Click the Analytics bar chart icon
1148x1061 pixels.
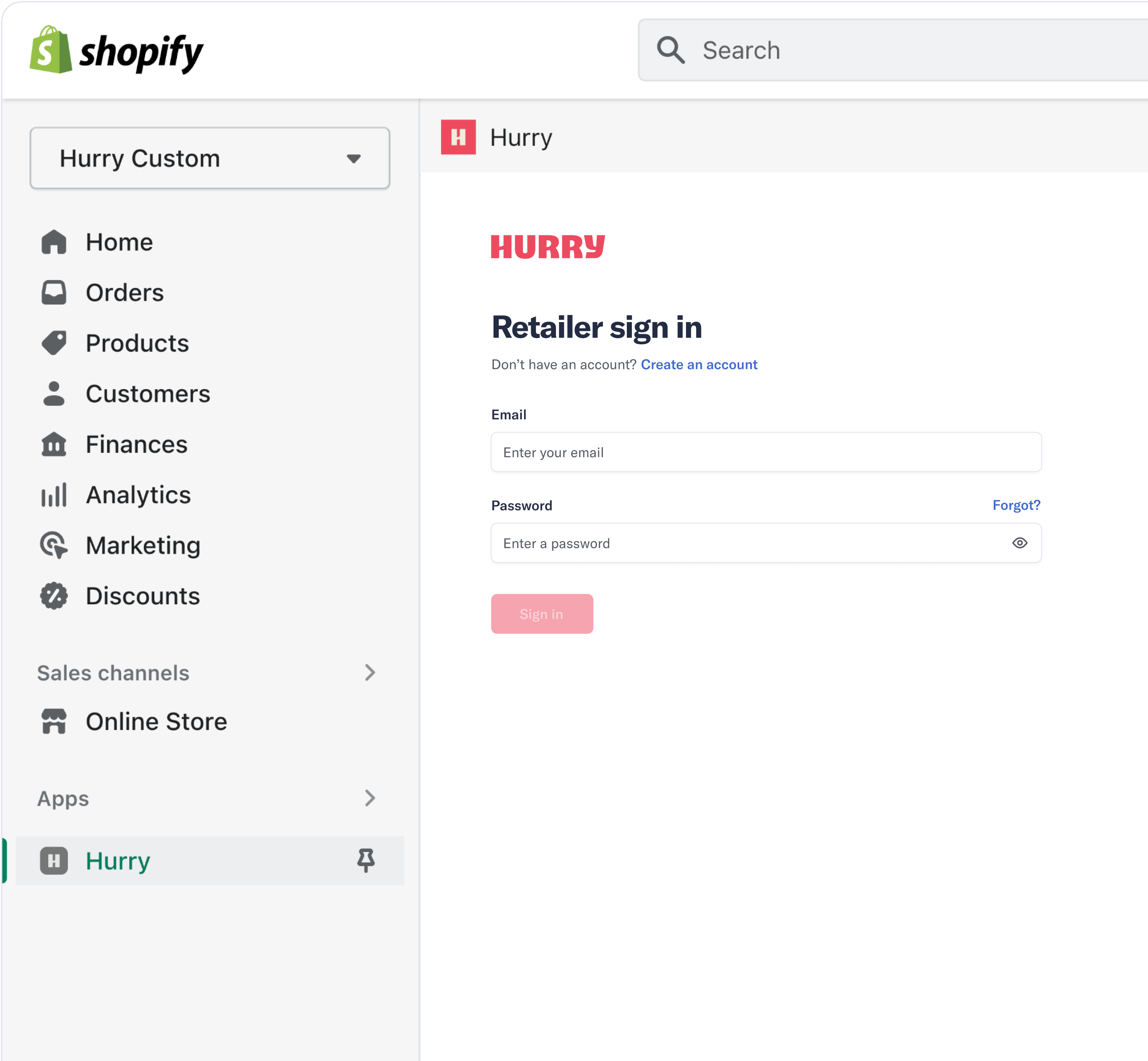pyautogui.click(x=54, y=494)
